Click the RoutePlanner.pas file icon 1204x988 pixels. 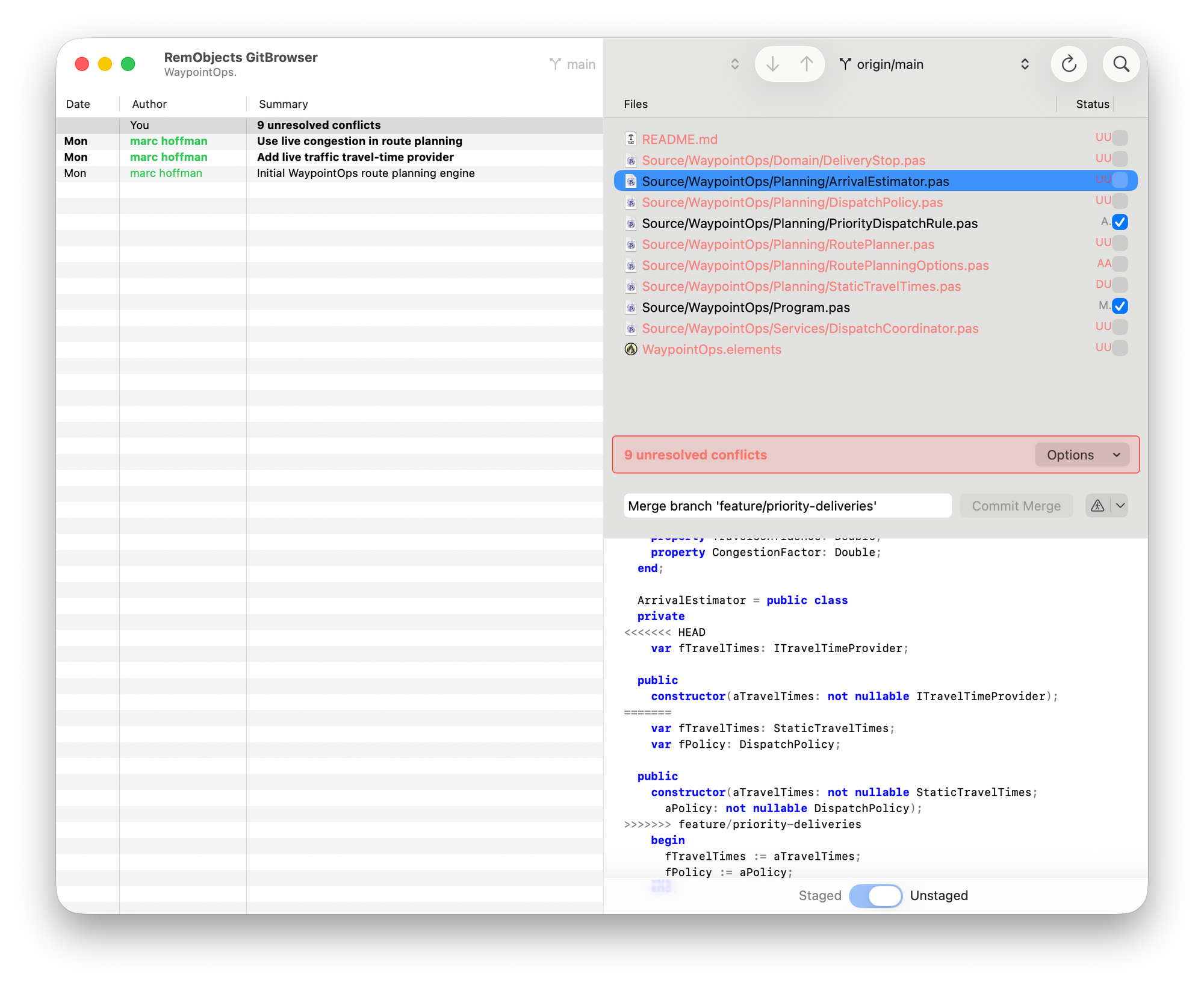tap(630, 244)
